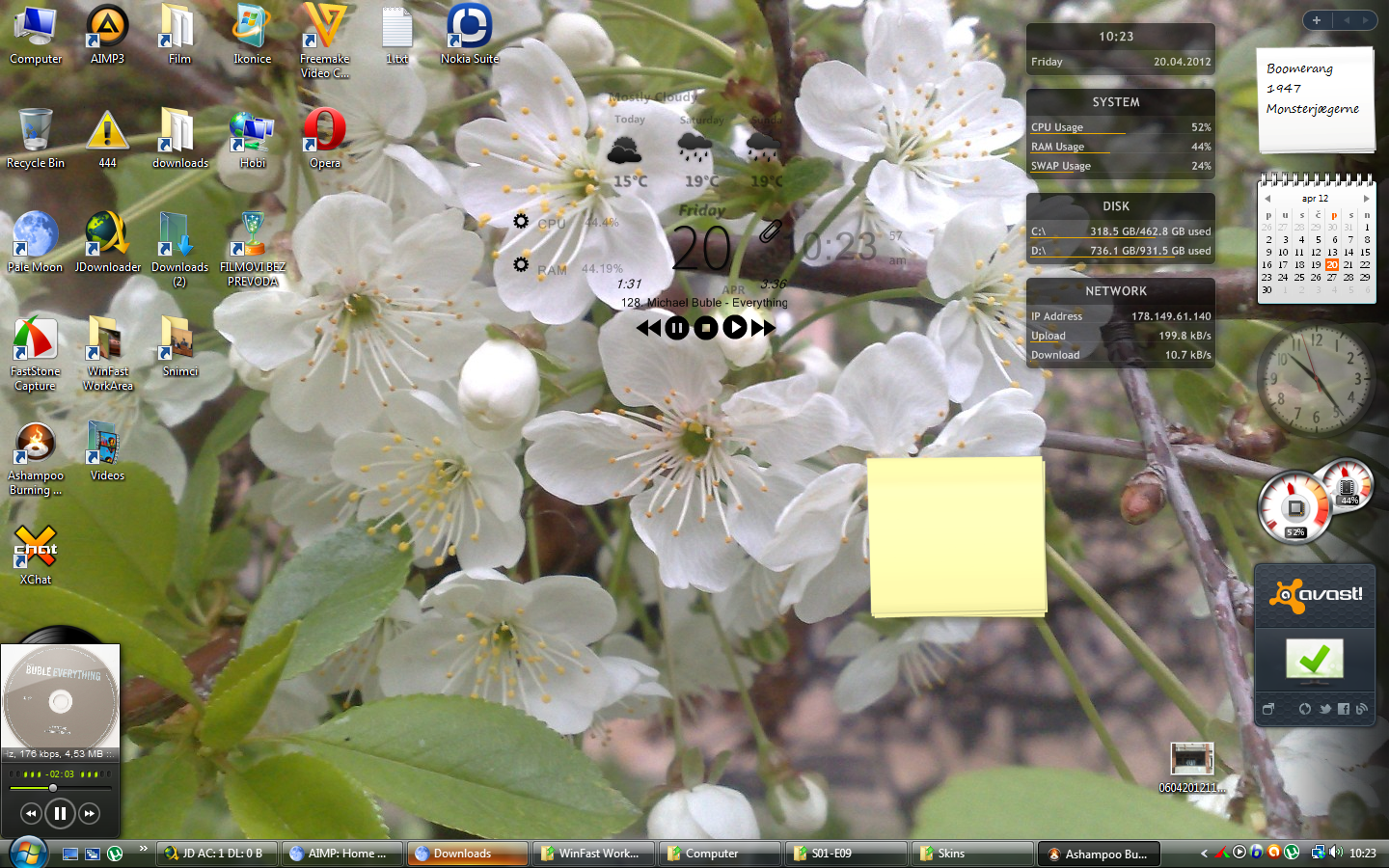This screenshot has width=1389, height=868.
Task: Click the yellow sticky note
Action: click(x=957, y=536)
